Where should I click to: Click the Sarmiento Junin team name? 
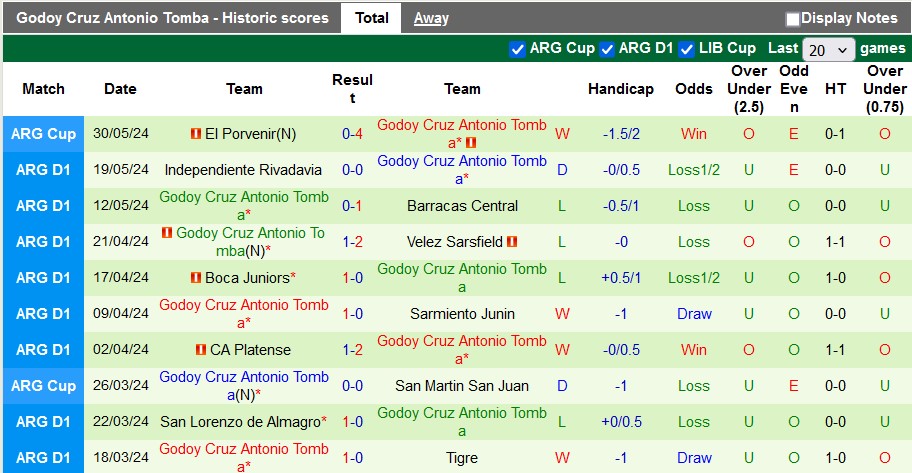(462, 314)
